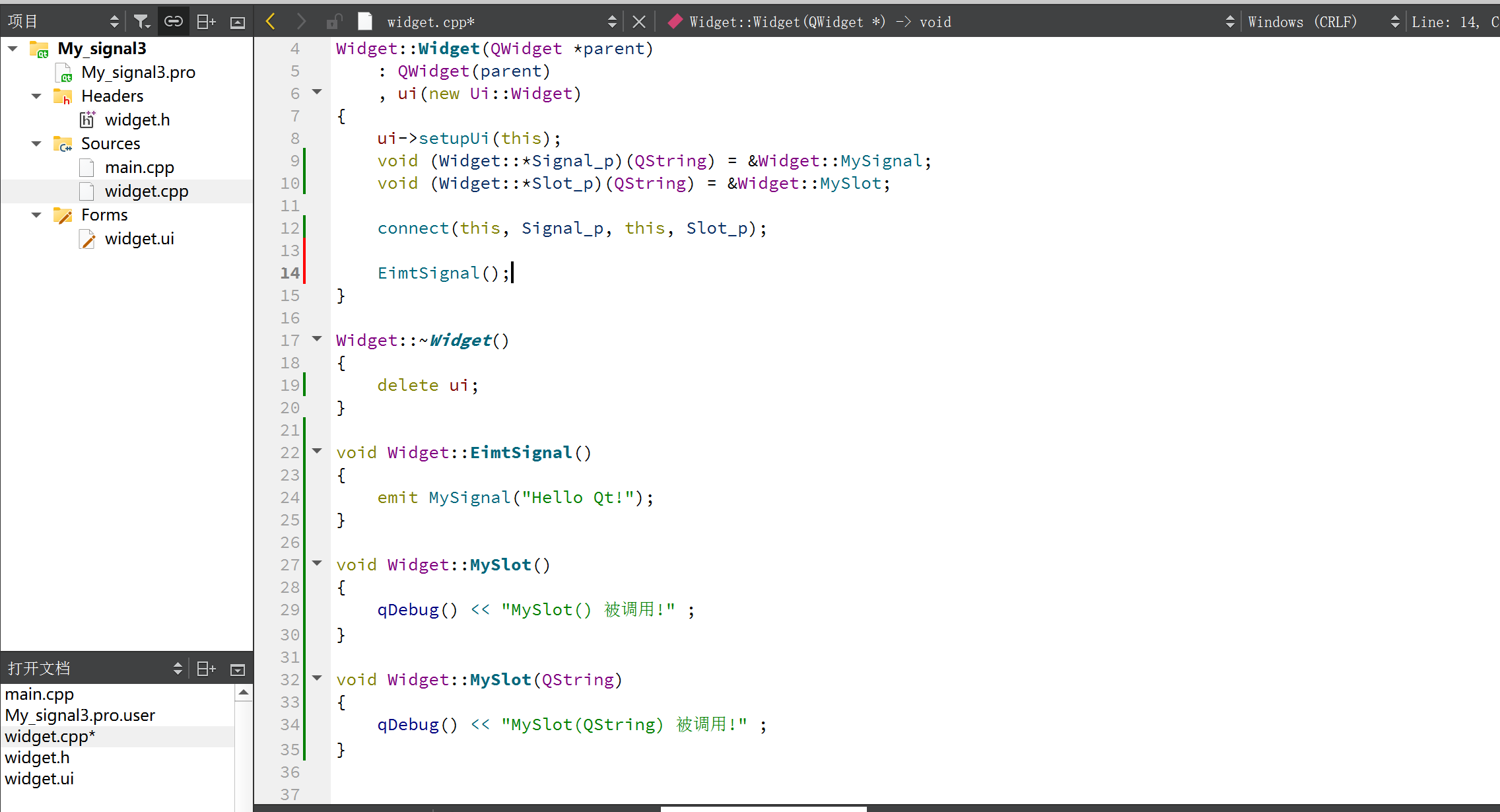Click scroll up arrow in open documents
The height and width of the screenshot is (812, 1500).
[x=243, y=693]
